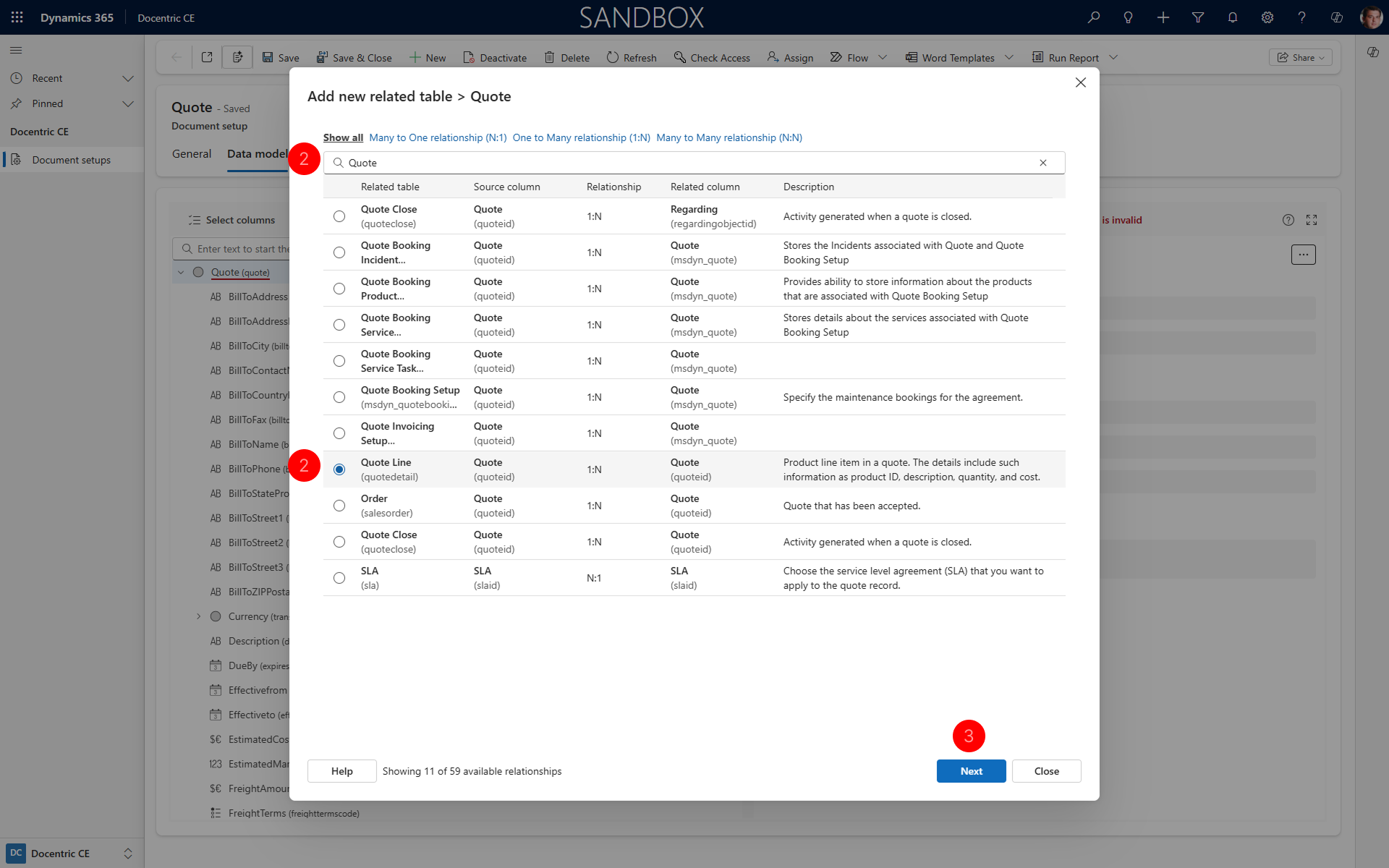Click the search magnifier in top bar
Viewport: 1389px width, 868px height.
tap(1094, 17)
